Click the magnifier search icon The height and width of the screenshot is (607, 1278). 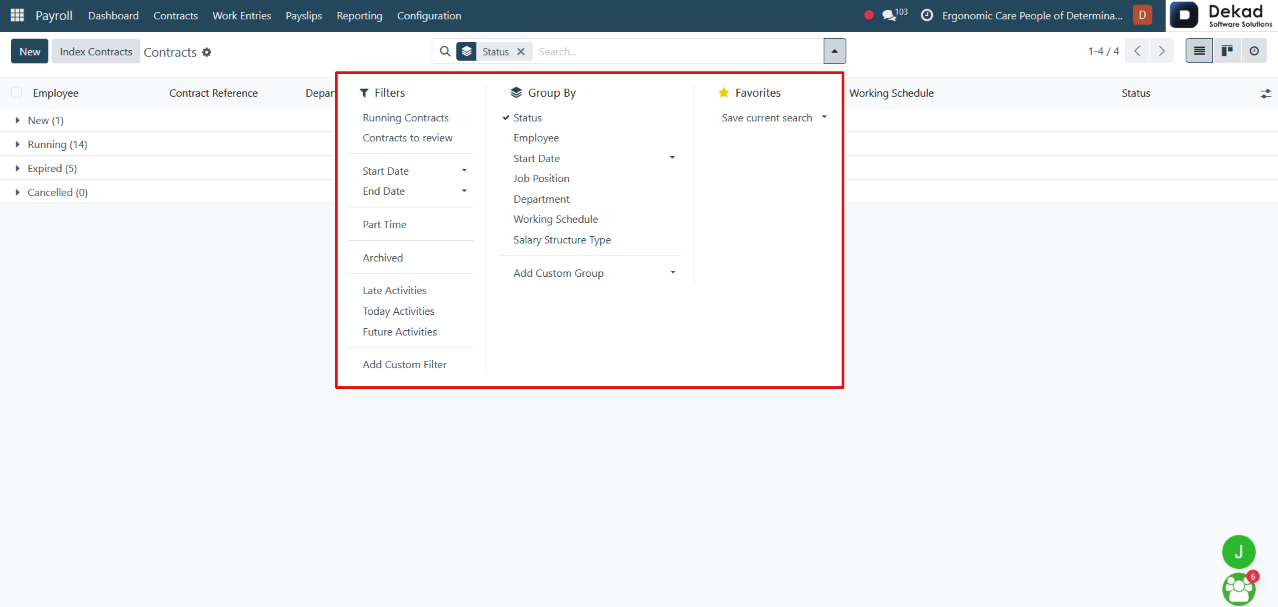tap(445, 51)
